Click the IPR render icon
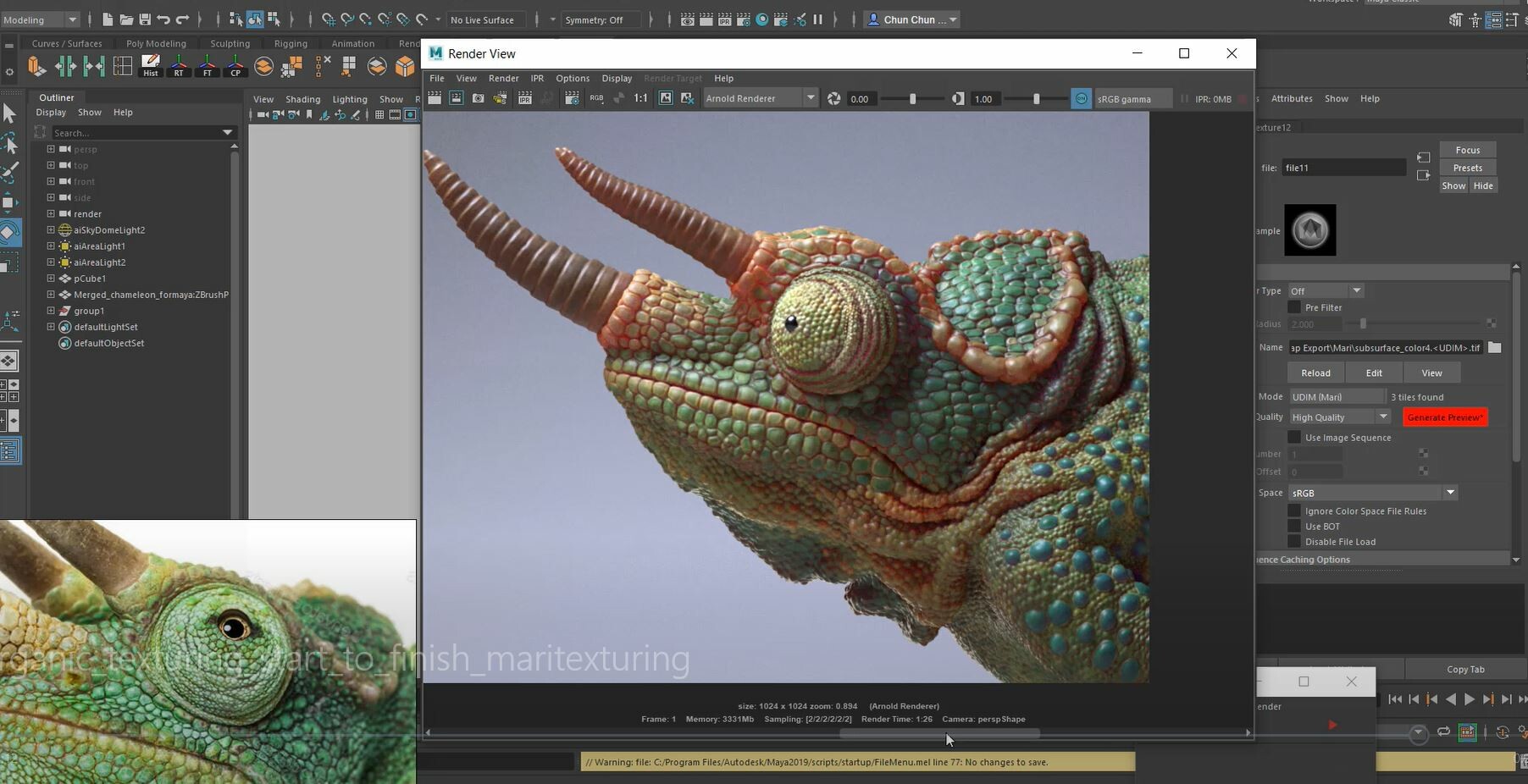The width and height of the screenshot is (1528, 784). [524, 98]
